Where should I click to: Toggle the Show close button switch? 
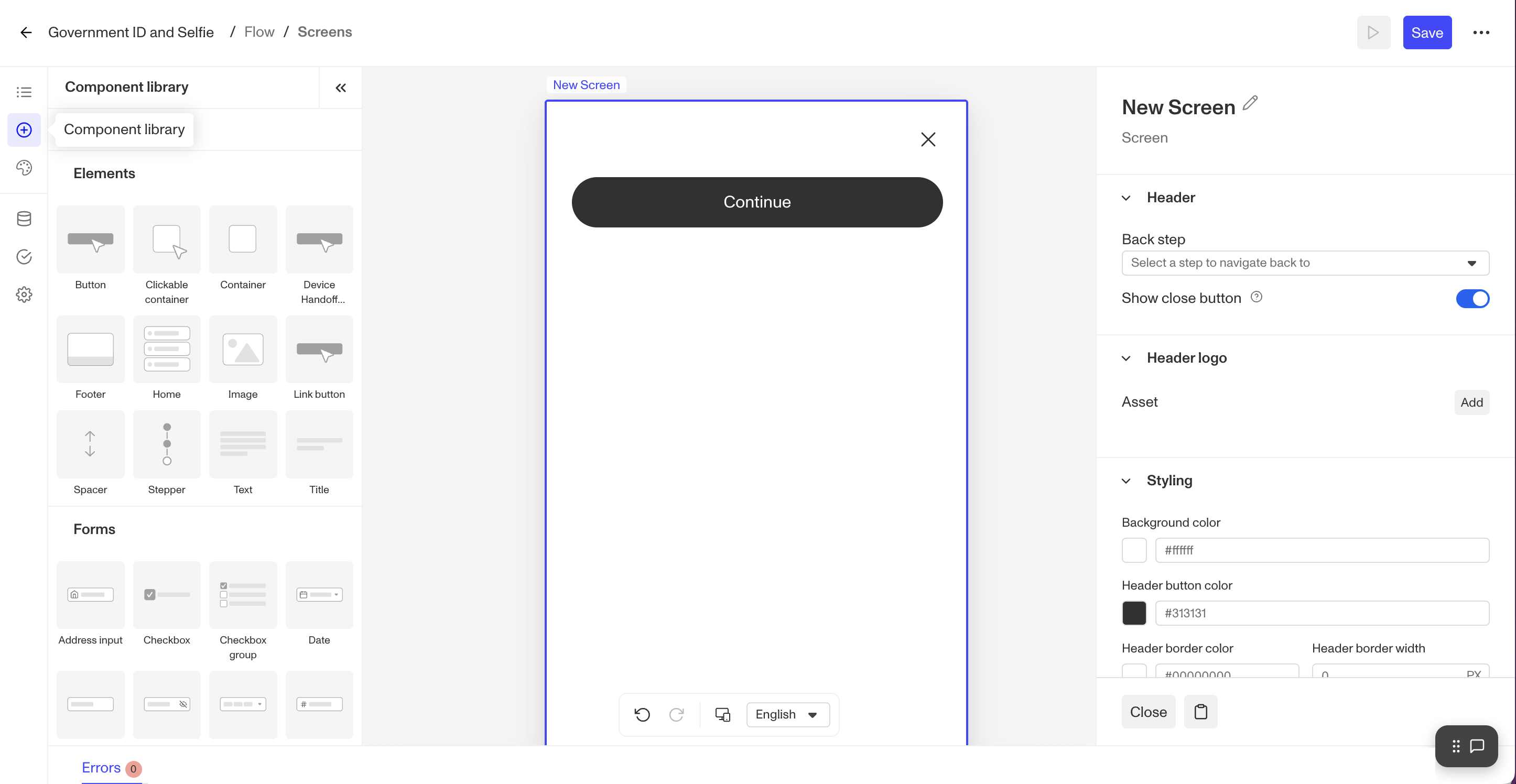pos(1472,298)
